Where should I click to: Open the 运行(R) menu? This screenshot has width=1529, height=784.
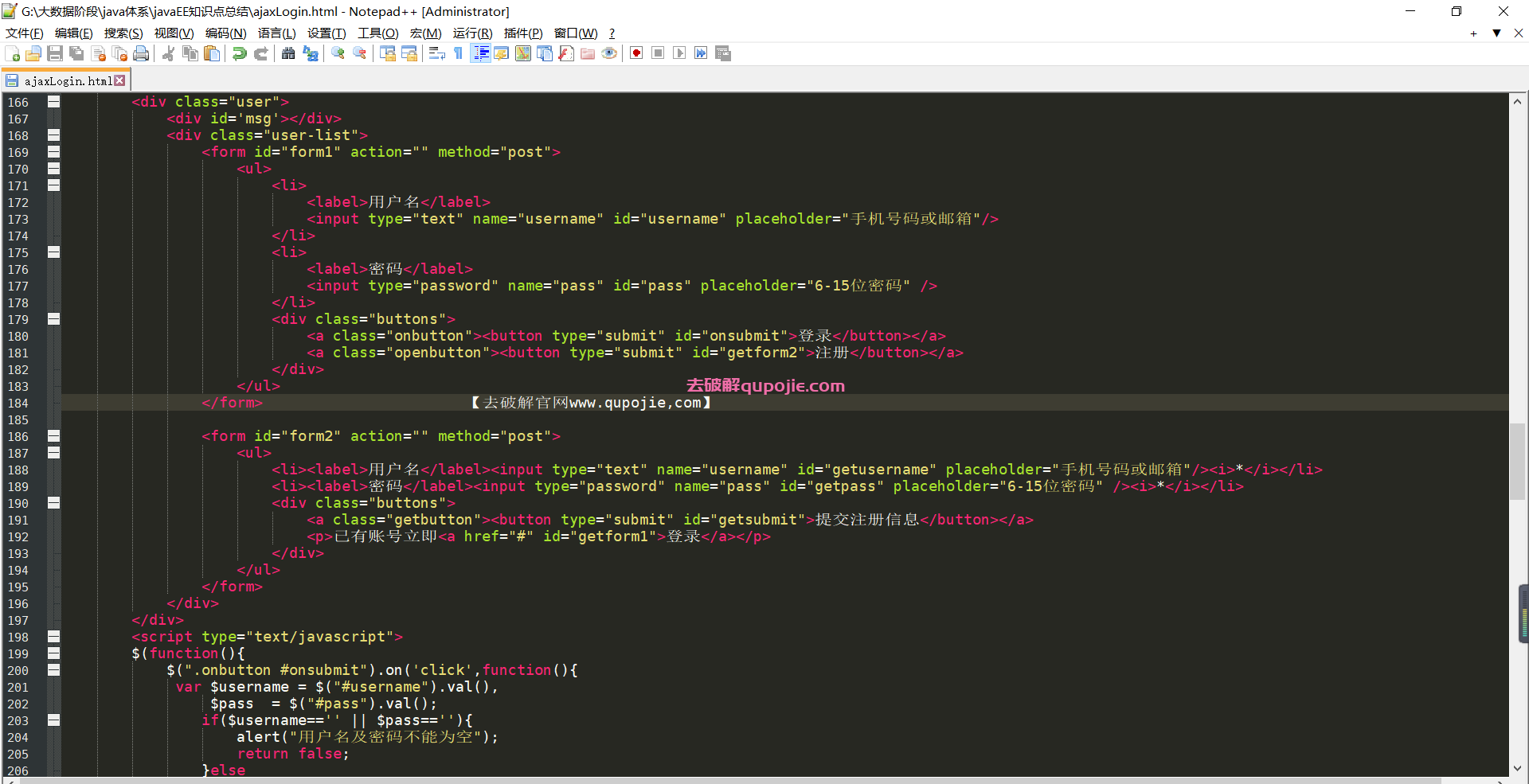pyautogui.click(x=472, y=33)
